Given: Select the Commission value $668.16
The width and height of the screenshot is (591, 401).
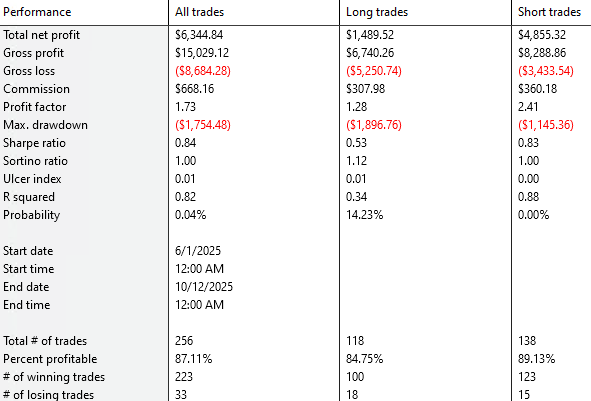Looking at the screenshot, I should coord(194,89).
